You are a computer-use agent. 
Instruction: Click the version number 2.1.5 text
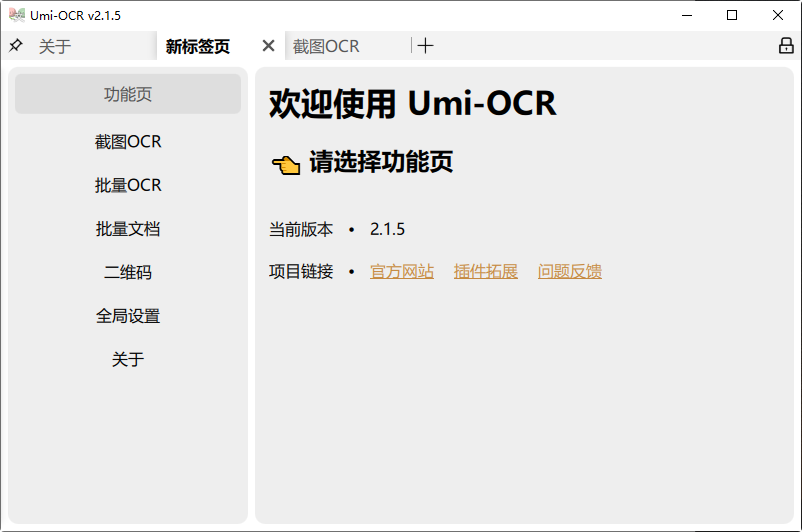pos(387,229)
